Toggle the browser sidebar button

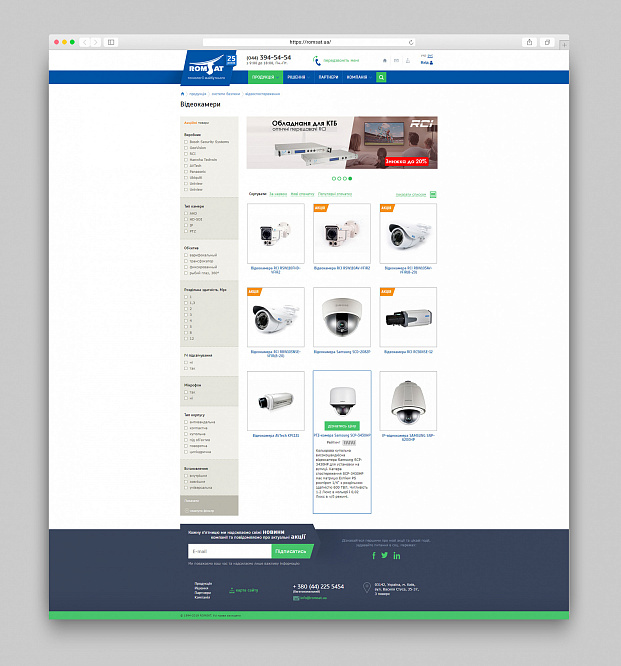(x=111, y=42)
